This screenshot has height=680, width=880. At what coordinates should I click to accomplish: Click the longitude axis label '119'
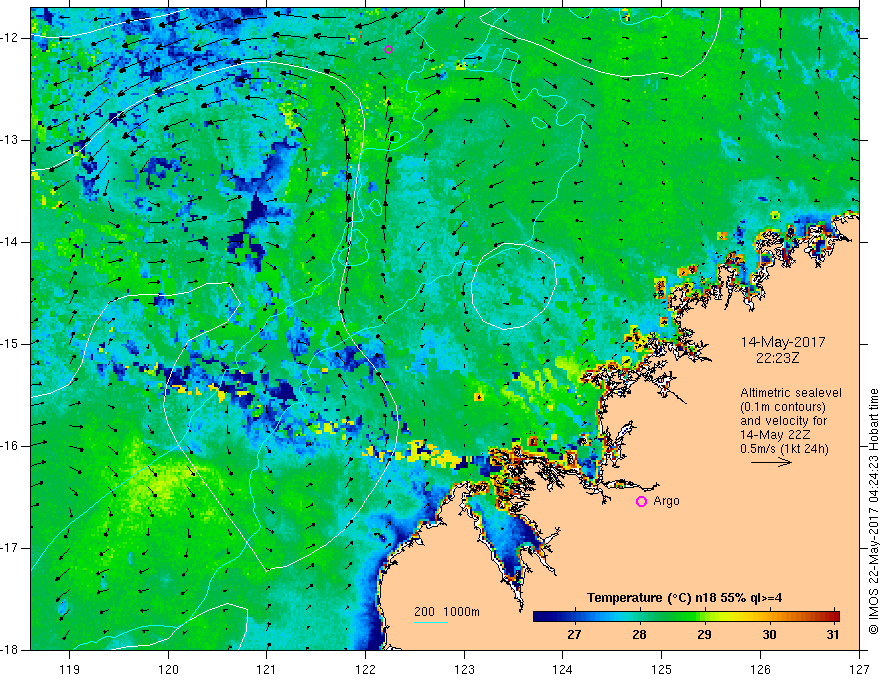click(x=70, y=669)
